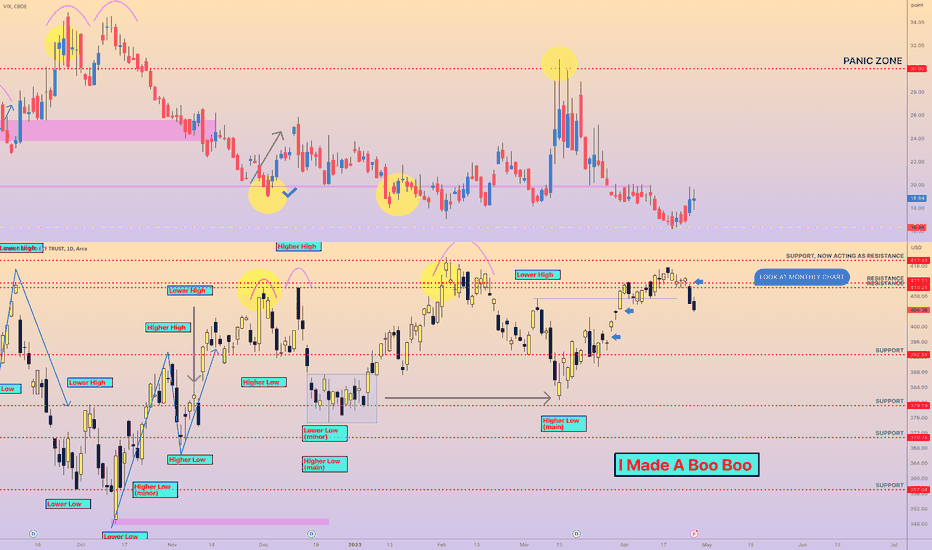The width and height of the screenshot is (932, 550).
Task: Click the Dec label on time axis
Action: pyautogui.click(x=263, y=545)
